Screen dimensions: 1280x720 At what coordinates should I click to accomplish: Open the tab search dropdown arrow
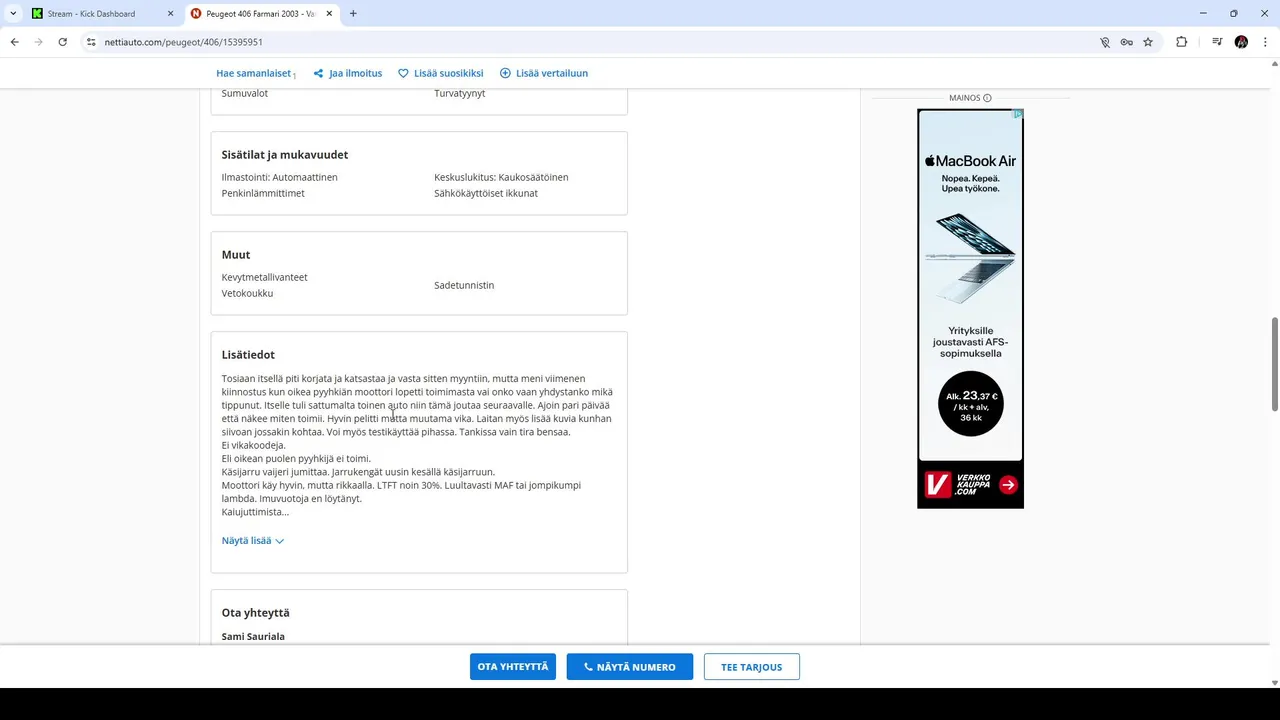tap(13, 14)
